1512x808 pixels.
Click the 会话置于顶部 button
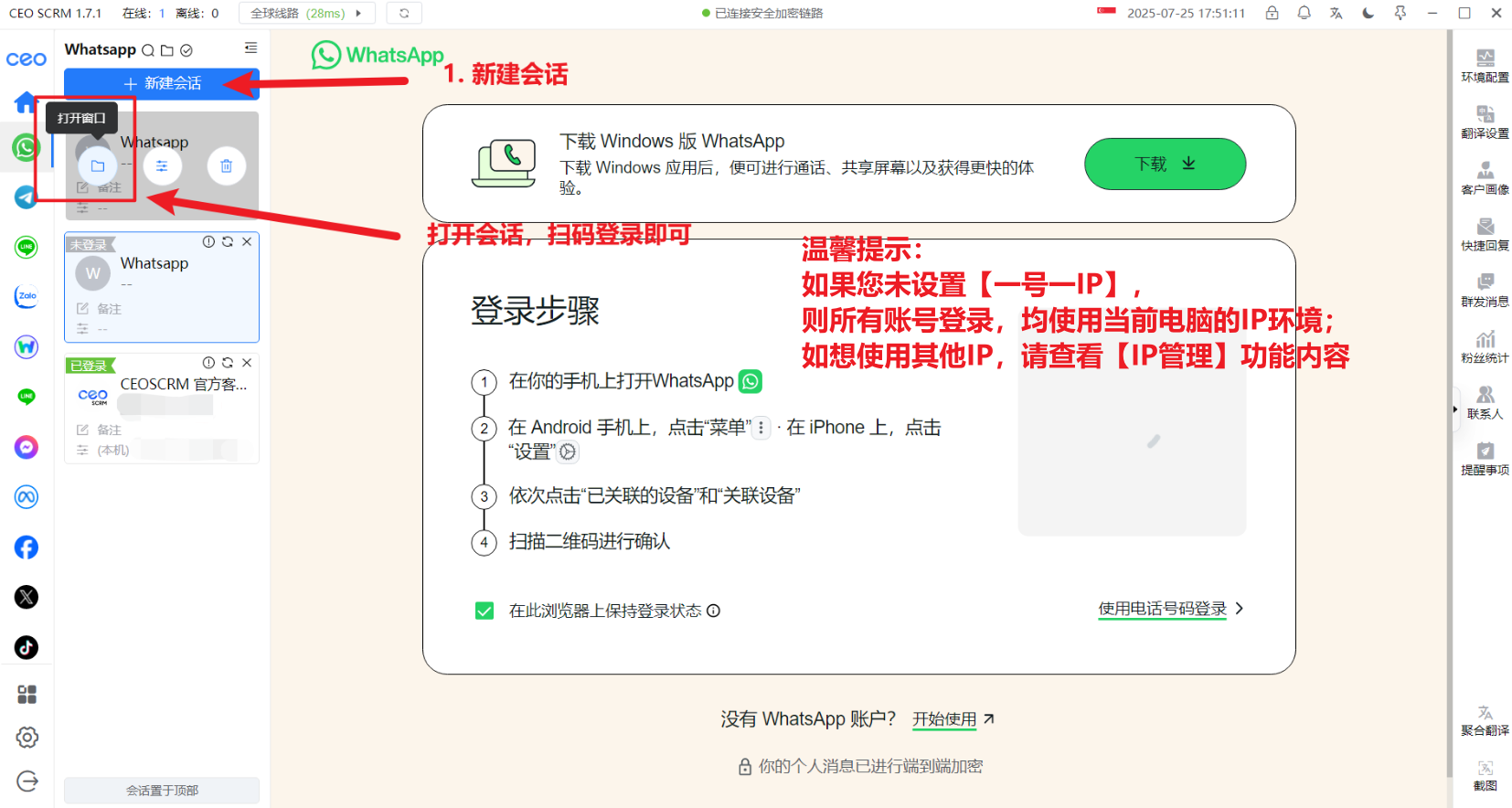pyautogui.click(x=162, y=791)
